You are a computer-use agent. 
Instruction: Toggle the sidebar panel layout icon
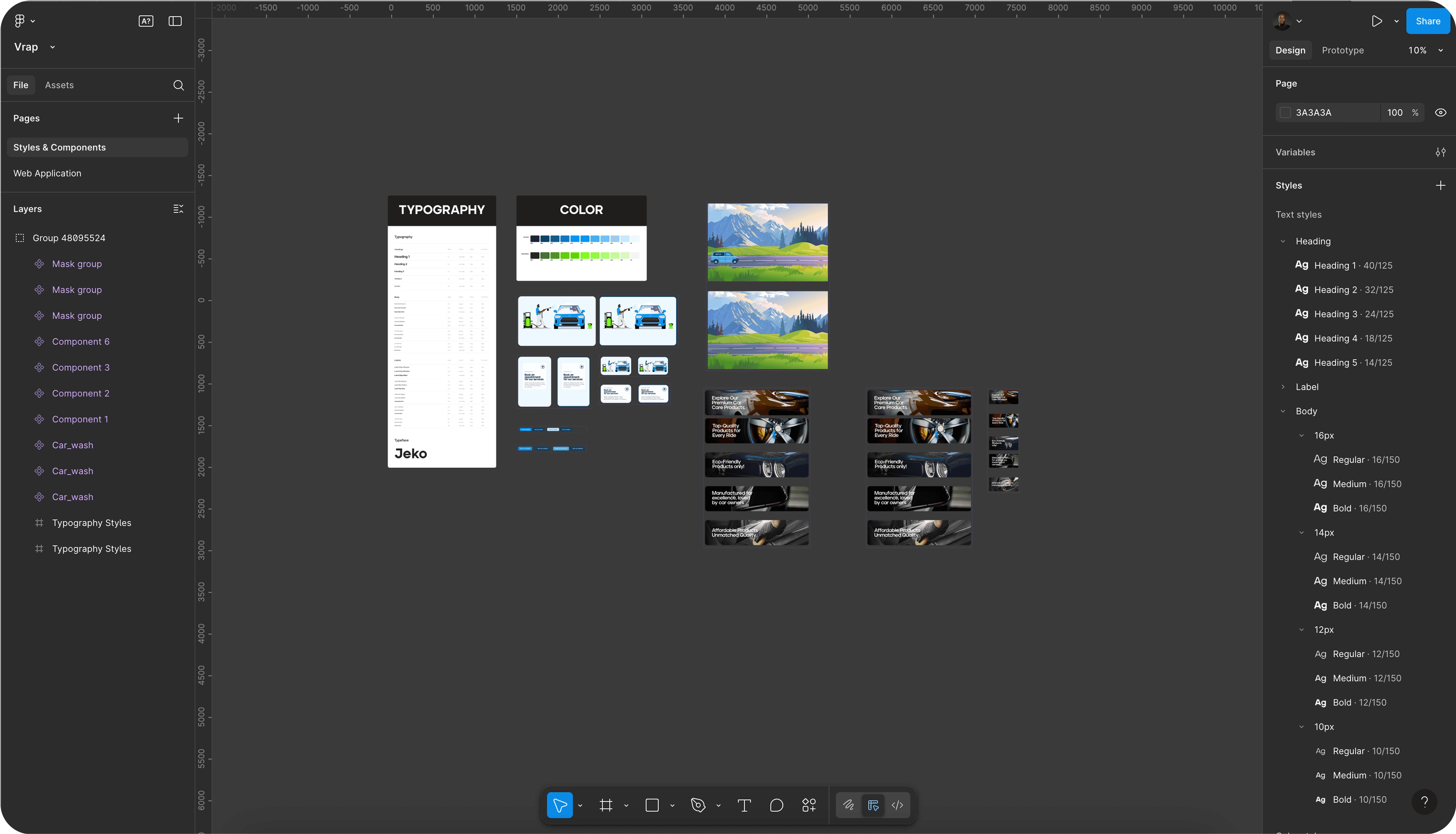tap(175, 21)
